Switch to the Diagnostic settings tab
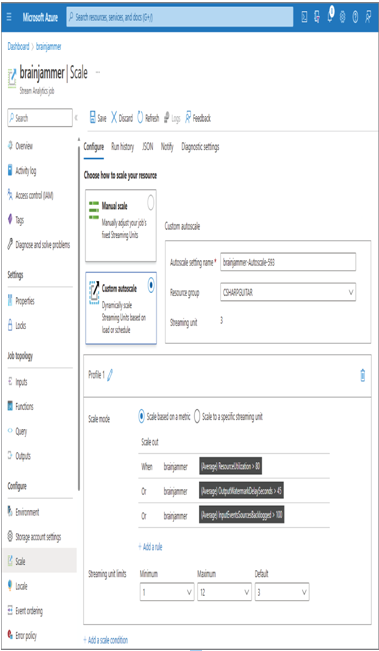Screen dimensions: 379x651 click(x=200, y=147)
